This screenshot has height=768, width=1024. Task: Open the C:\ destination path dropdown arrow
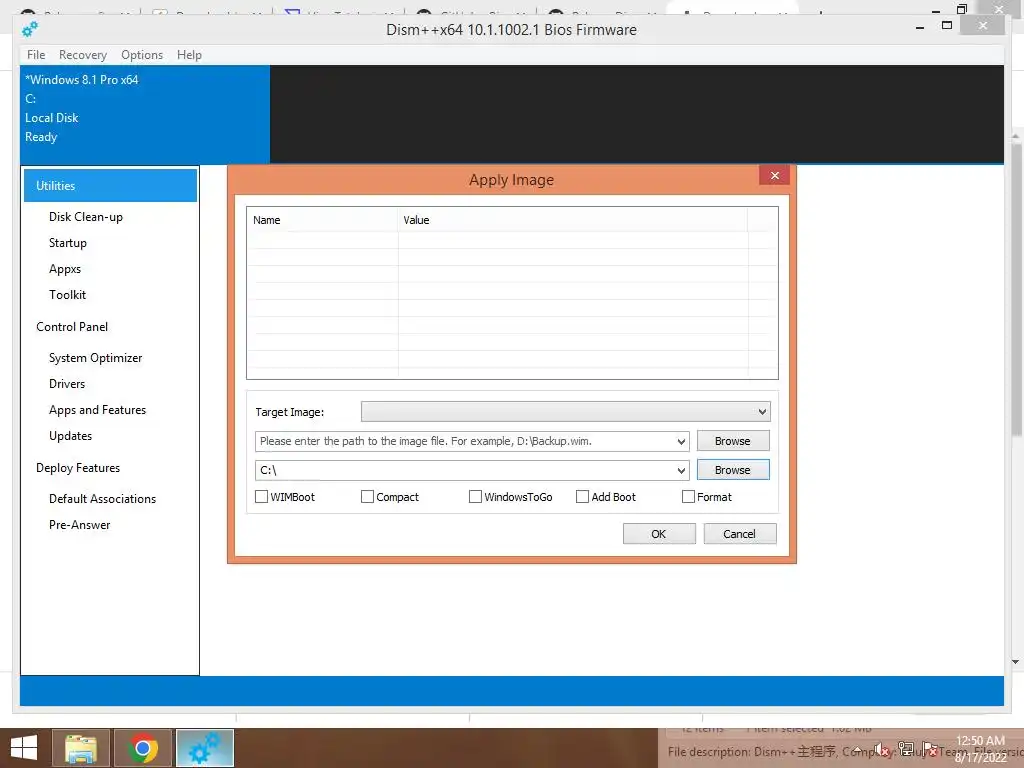[x=681, y=470]
